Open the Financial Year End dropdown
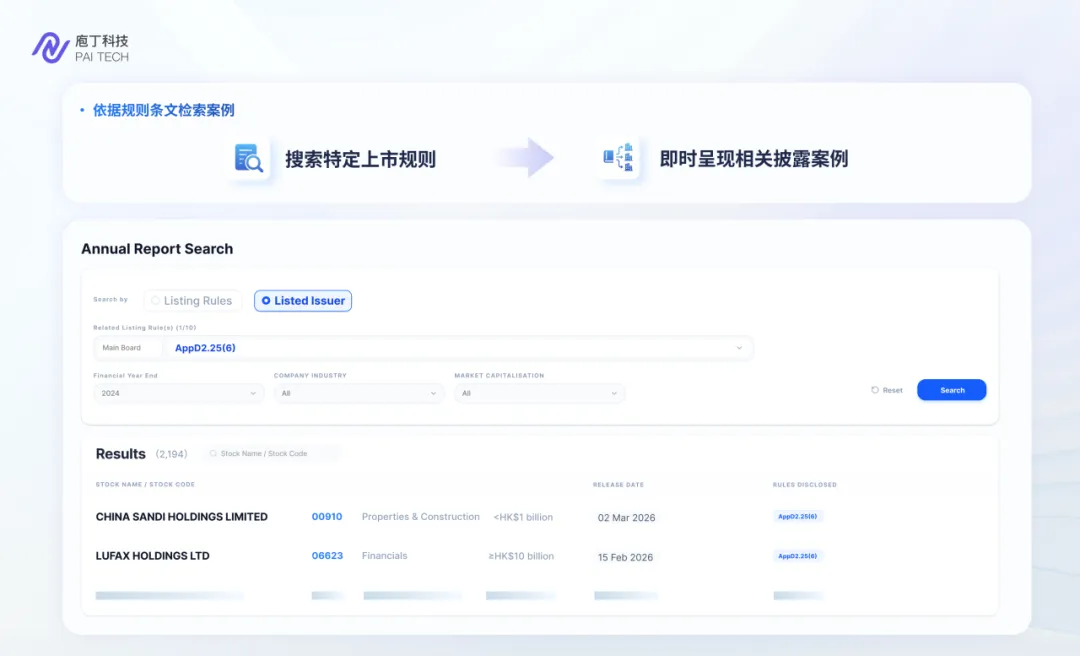Viewport: 1080px width, 656px height. pyautogui.click(x=180, y=393)
